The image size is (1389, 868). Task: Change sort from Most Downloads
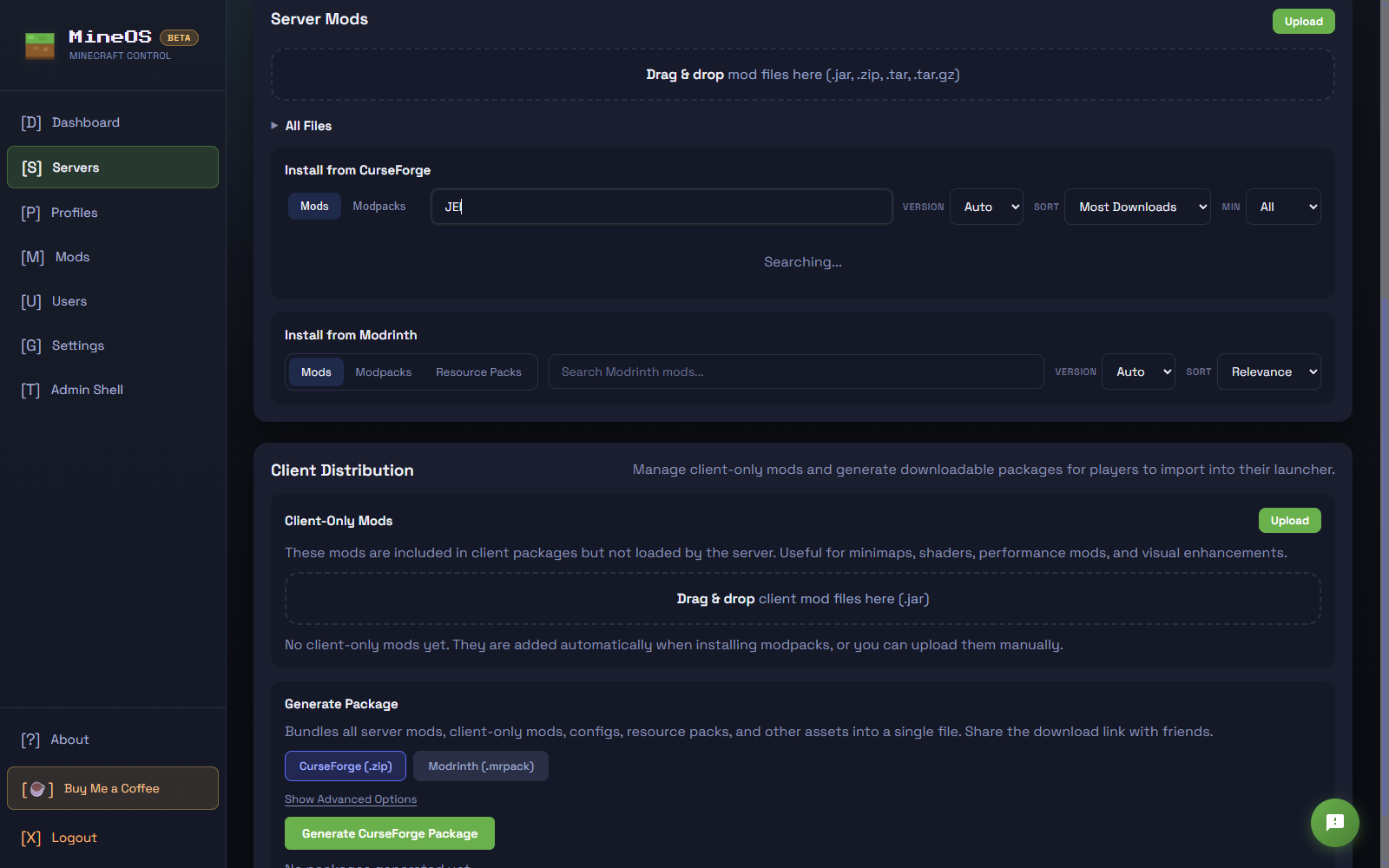click(x=1137, y=207)
